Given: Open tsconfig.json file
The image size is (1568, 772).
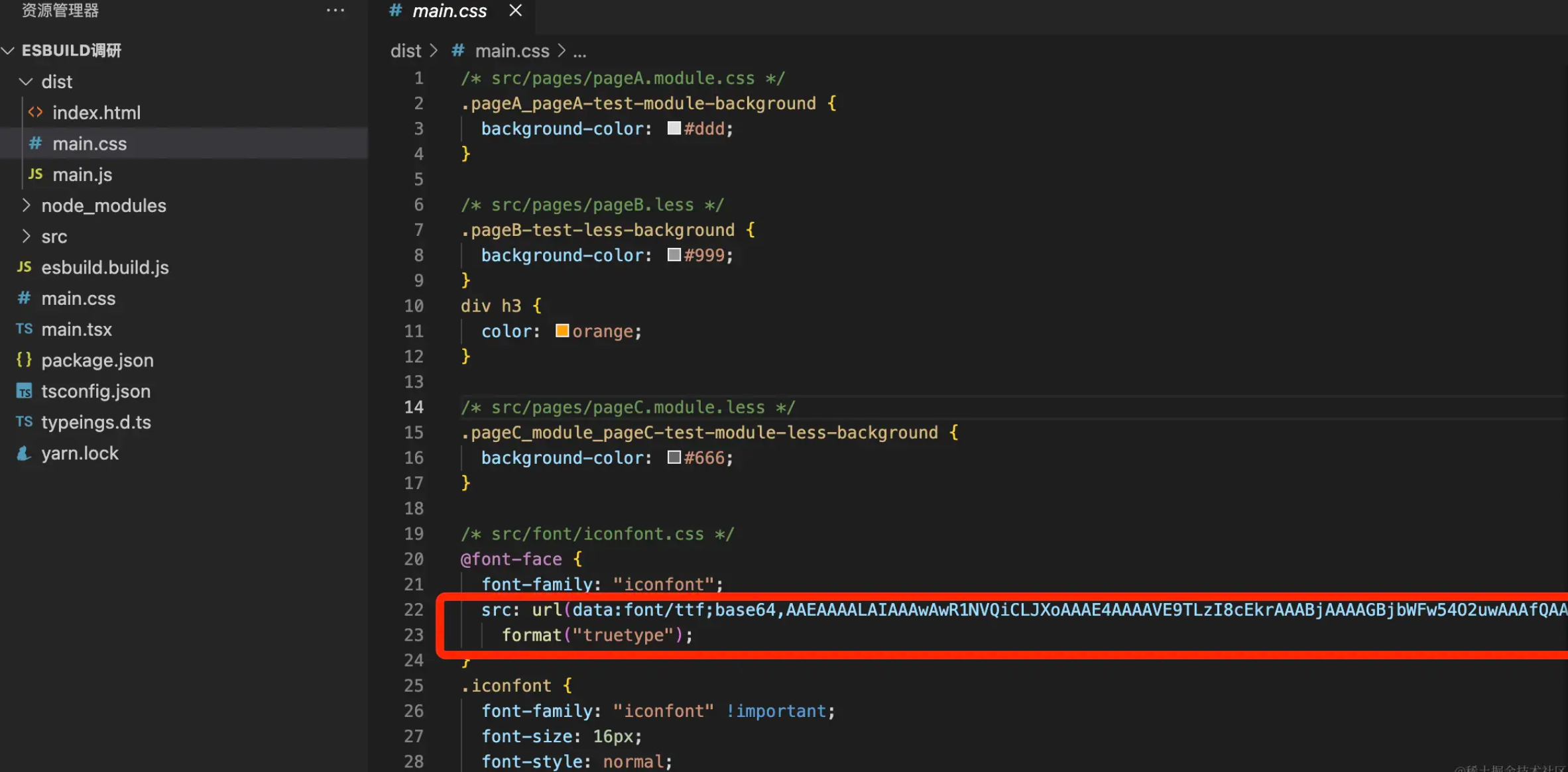Looking at the screenshot, I should [x=184, y=392].
